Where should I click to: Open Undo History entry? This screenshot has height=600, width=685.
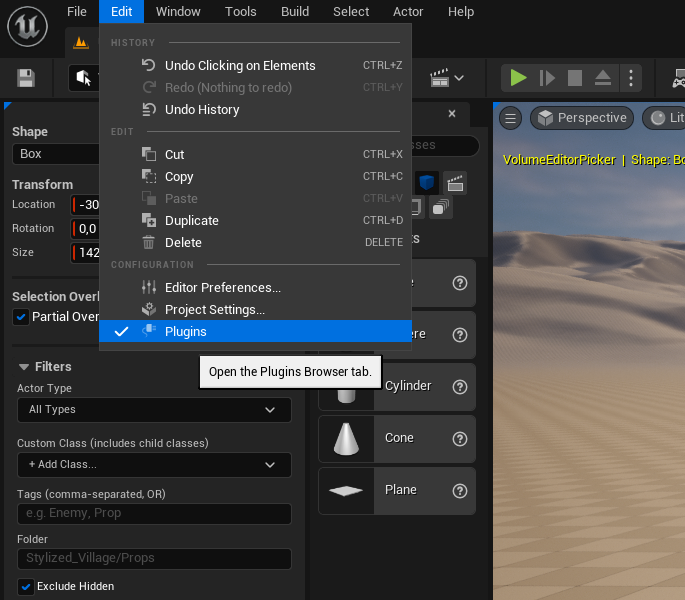click(256, 110)
